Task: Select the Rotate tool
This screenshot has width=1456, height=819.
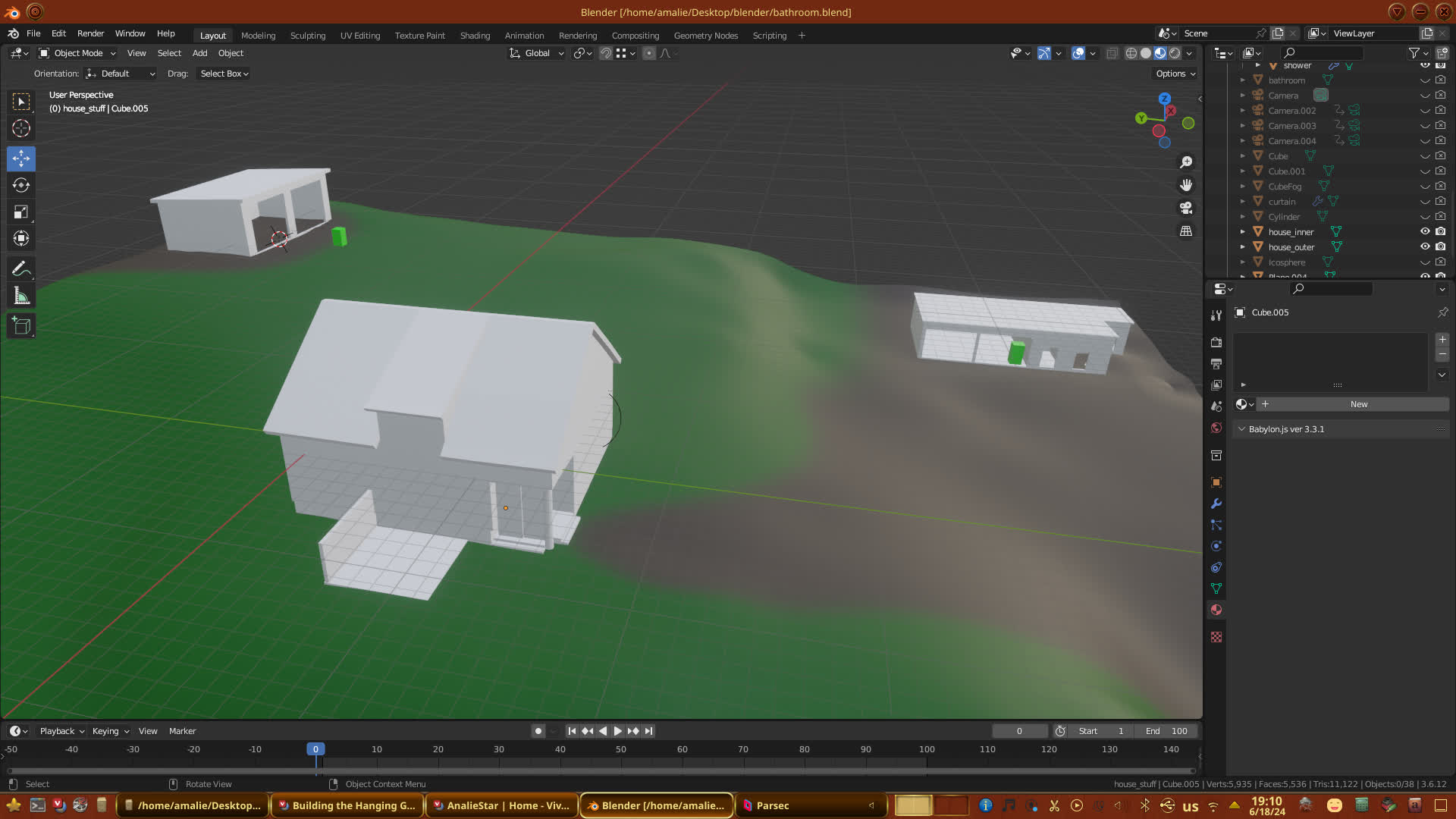Action: [21, 185]
